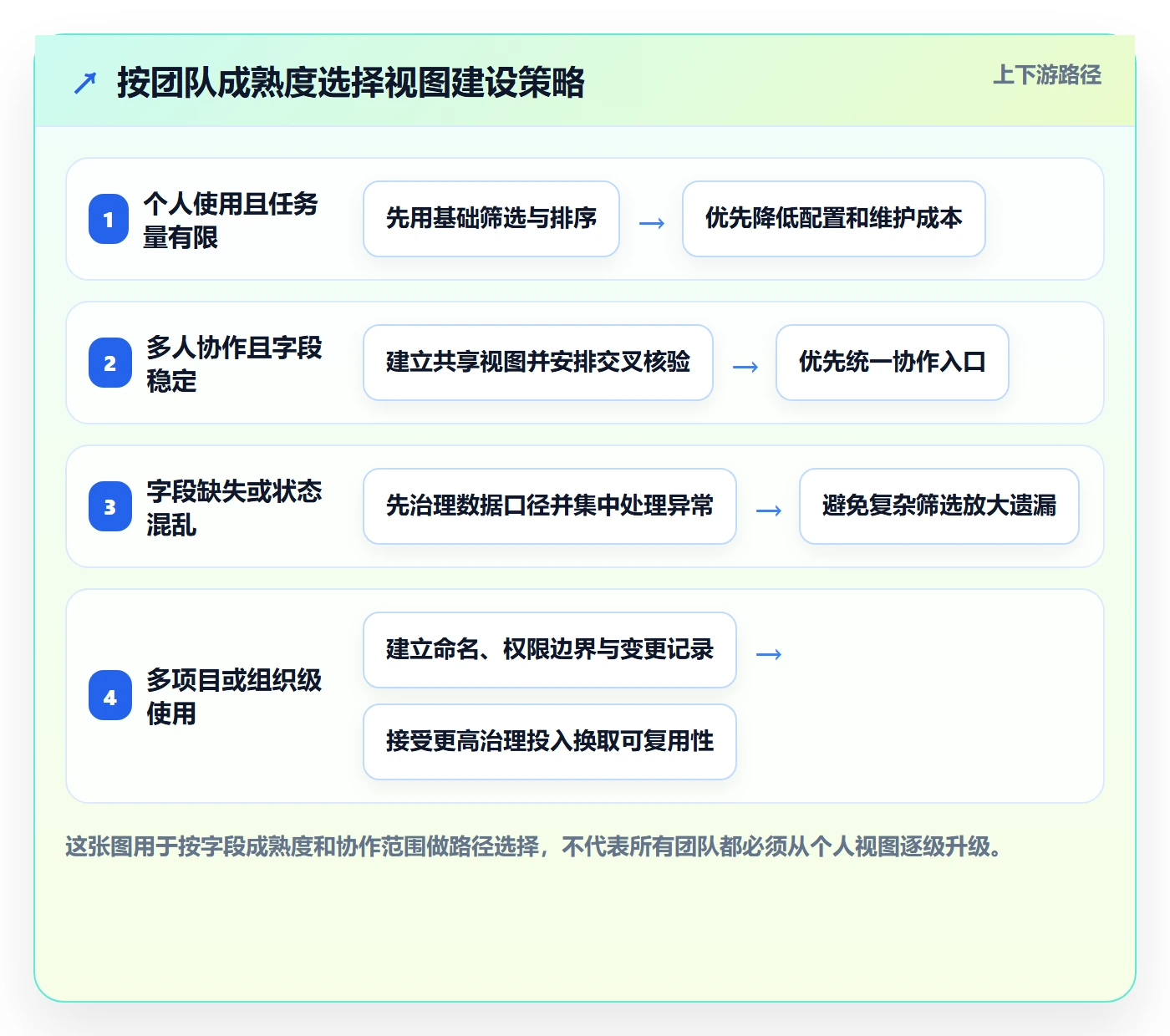The height and width of the screenshot is (1036, 1170).
Task: Click the 避免复杂筛选放大遗漏 box
Action: tap(939, 506)
